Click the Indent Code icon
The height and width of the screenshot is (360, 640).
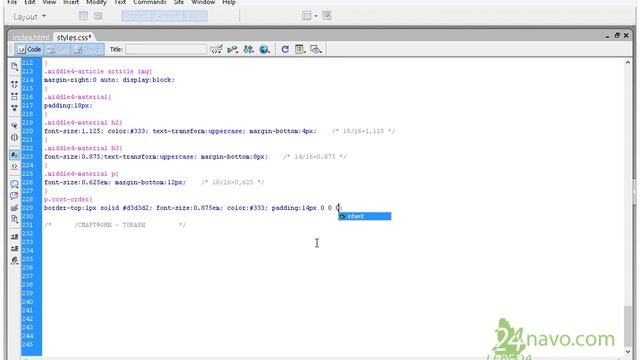click(x=14, y=237)
